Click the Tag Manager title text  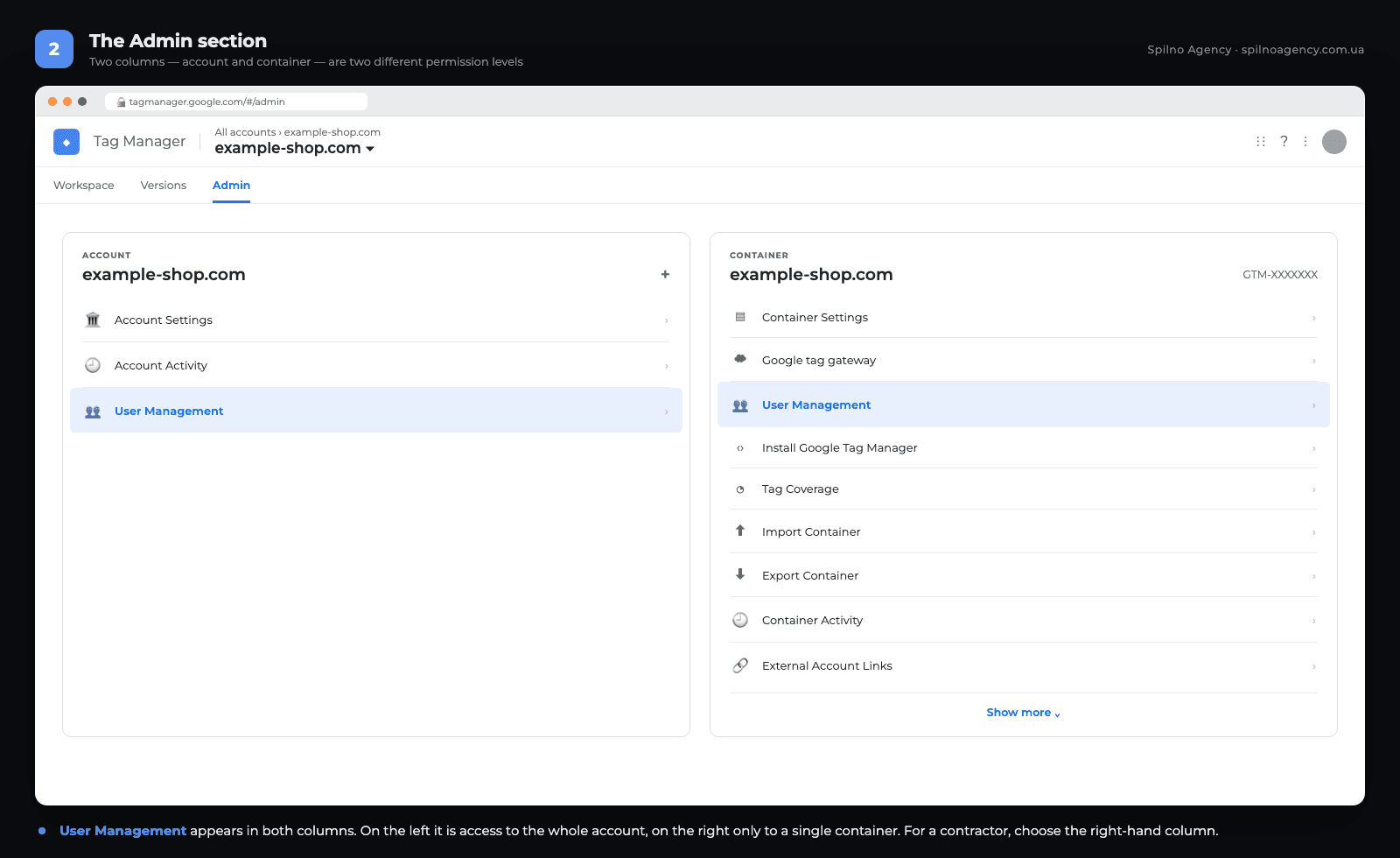pyautogui.click(x=139, y=142)
